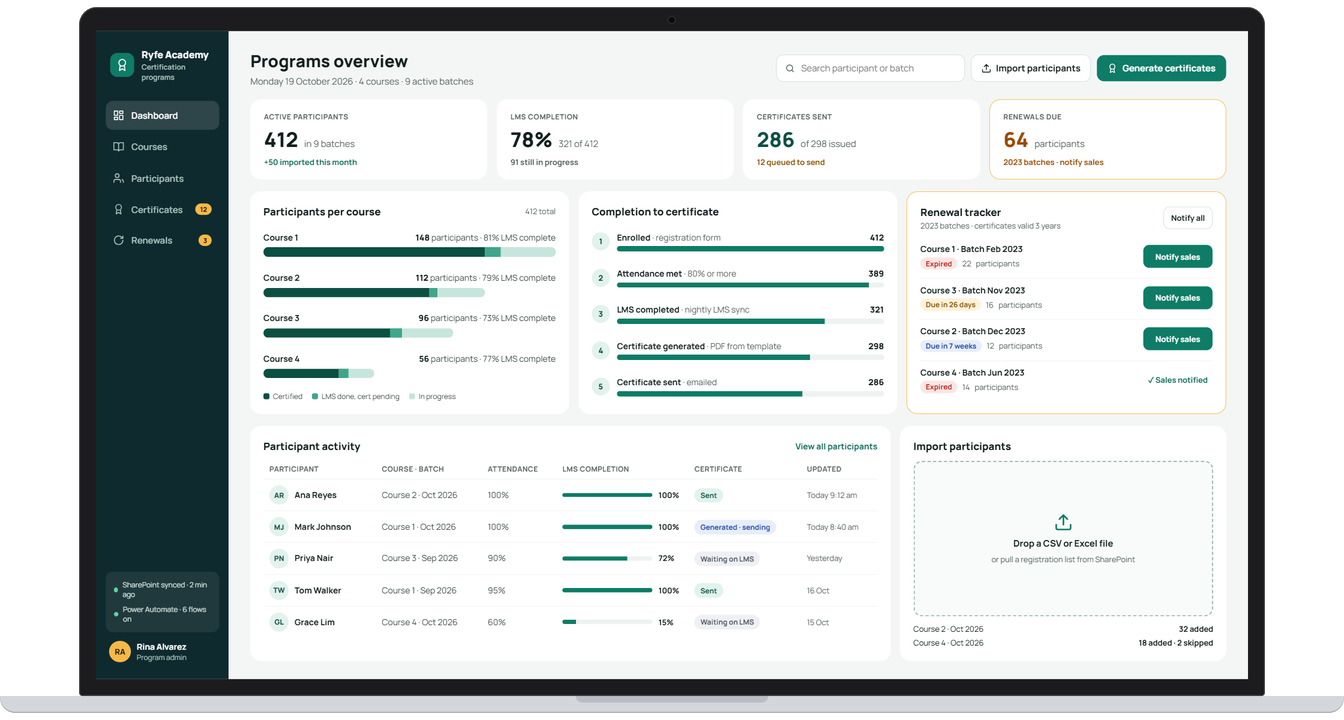This screenshot has width=1344, height=720.
Task: Notify sales for Course 3 Batch Nov 2023
Action: [1177, 298]
